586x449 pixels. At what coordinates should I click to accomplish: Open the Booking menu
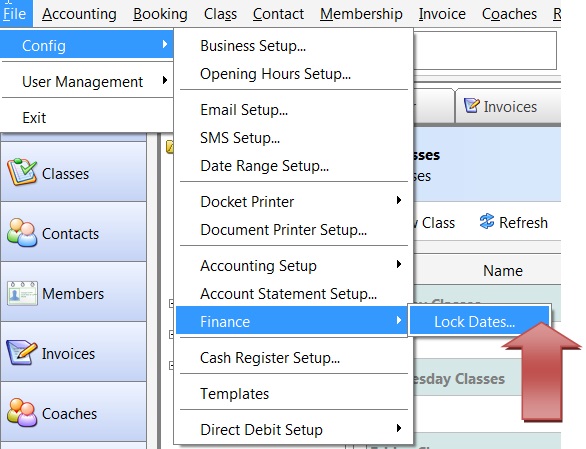point(160,14)
